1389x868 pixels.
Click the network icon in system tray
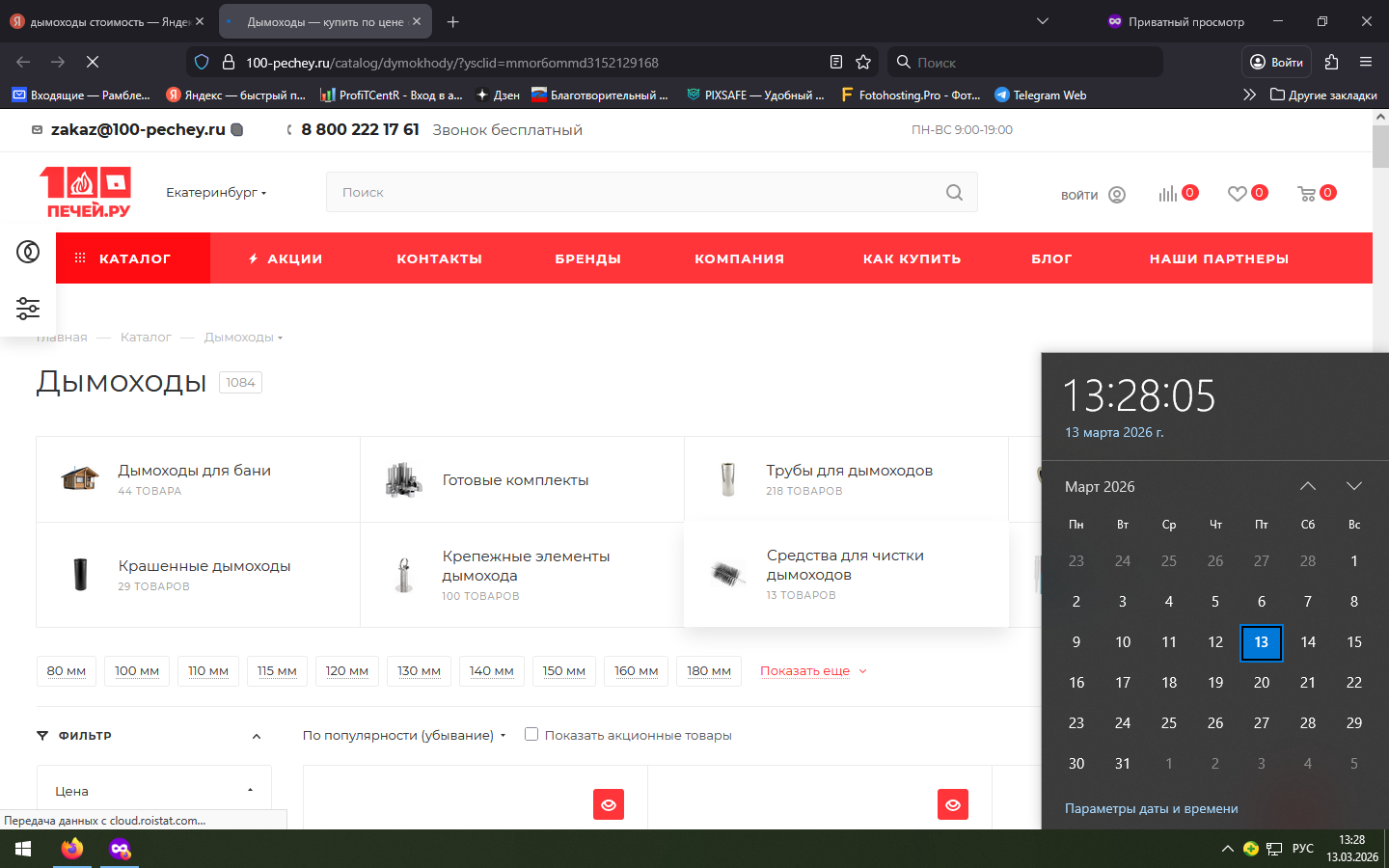1274,849
